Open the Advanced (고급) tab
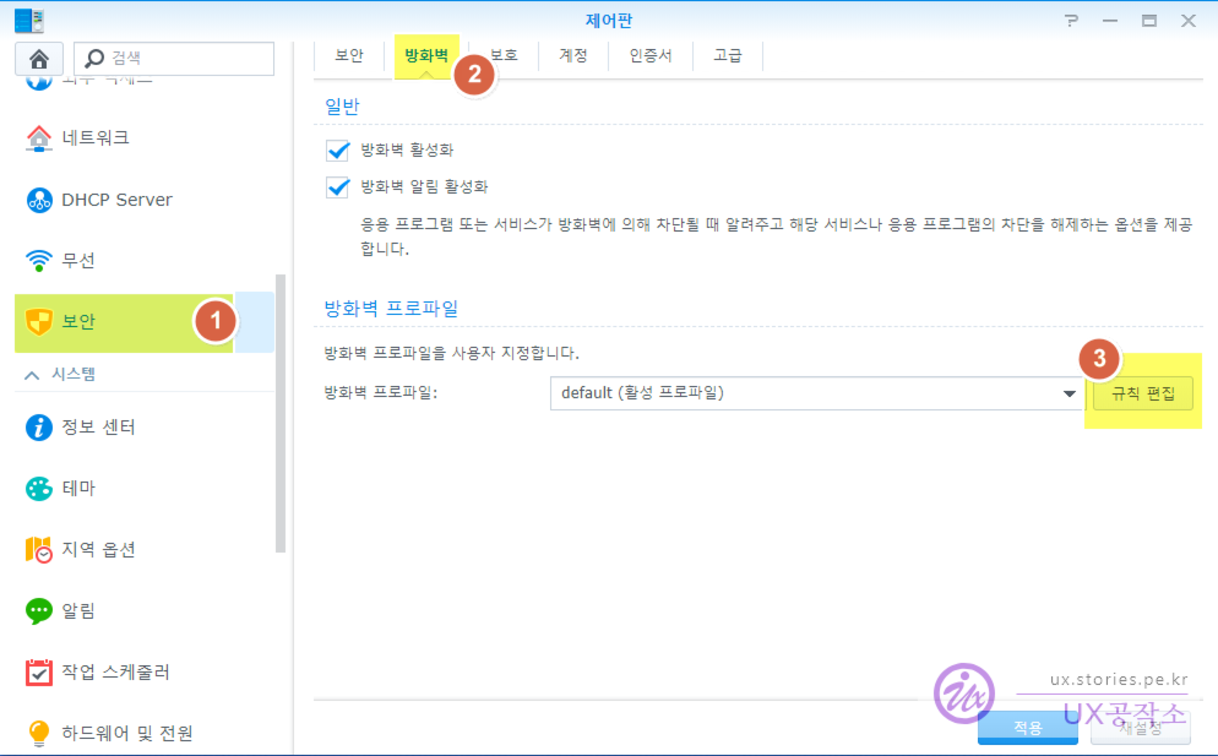Viewport: 1218px width, 756px height. point(727,56)
